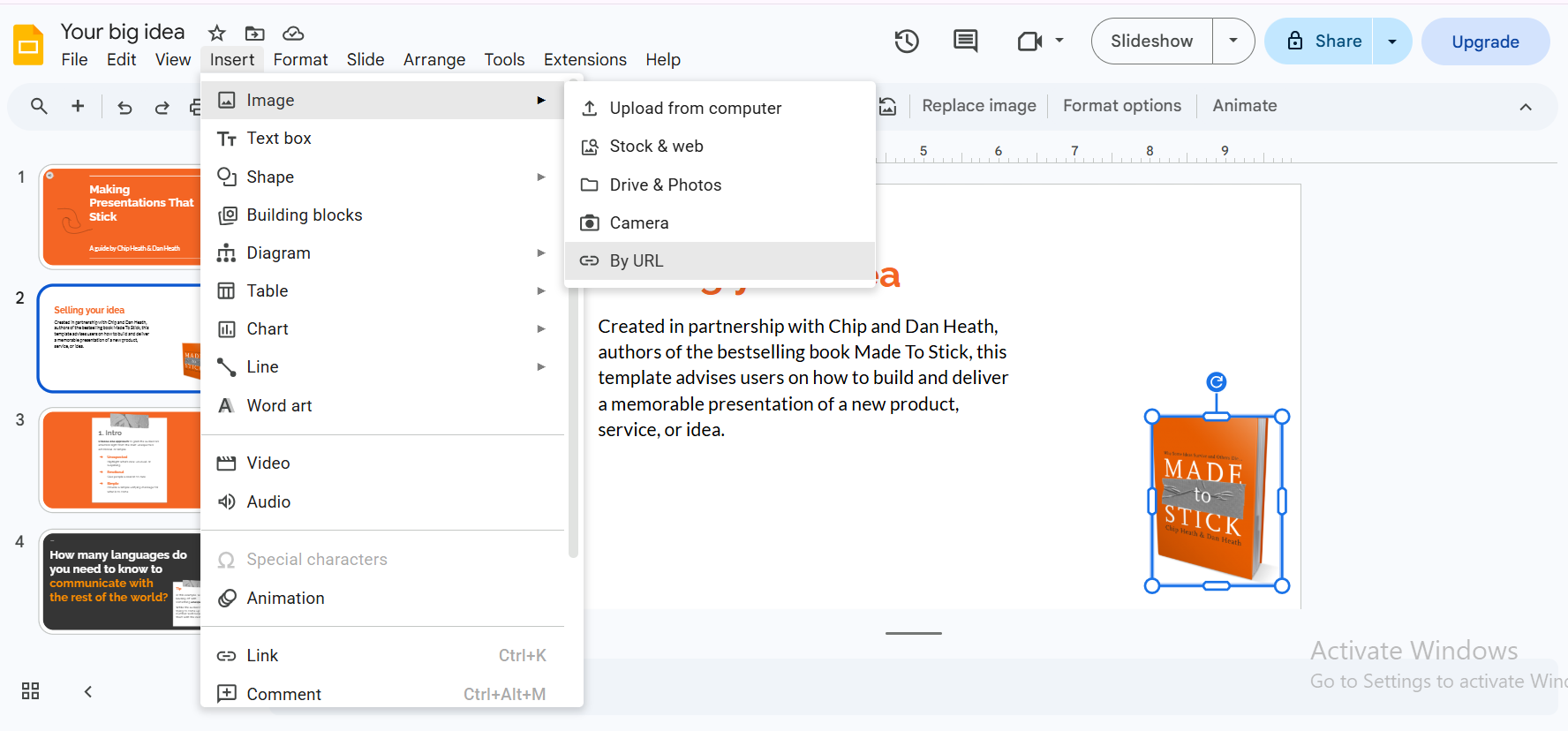Screen dimensions: 1568x731
Task: Open the Slide menu
Action: [x=366, y=59]
